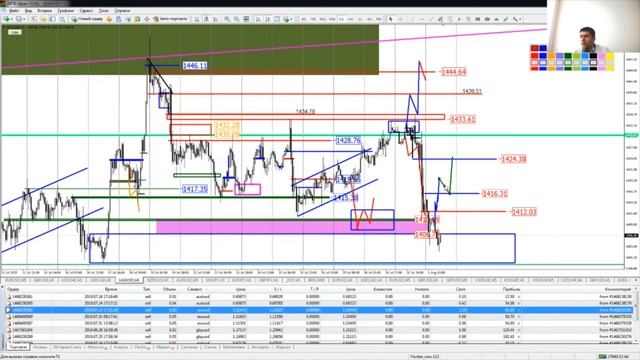Open the Сервис menu
Image resolution: width=640 pixels, height=360 pixels.
[x=86, y=11]
